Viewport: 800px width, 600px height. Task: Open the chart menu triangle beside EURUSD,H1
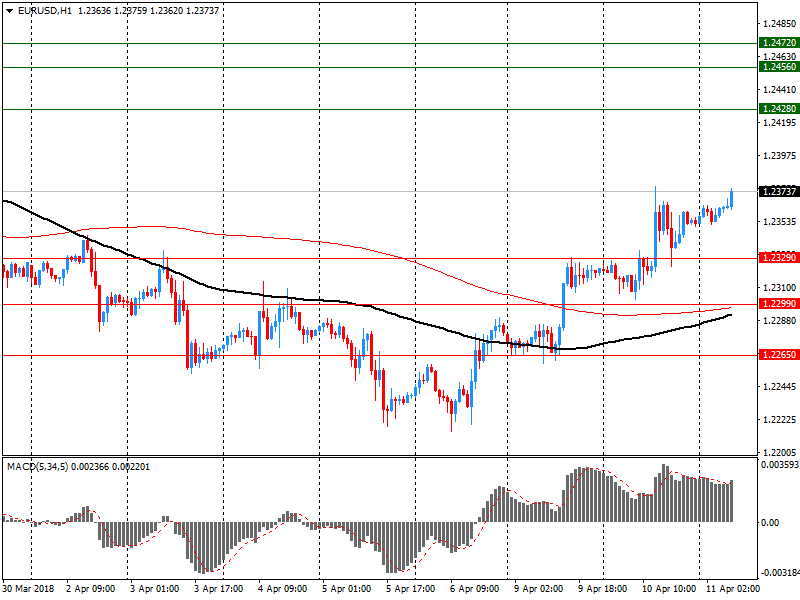[x=10, y=11]
